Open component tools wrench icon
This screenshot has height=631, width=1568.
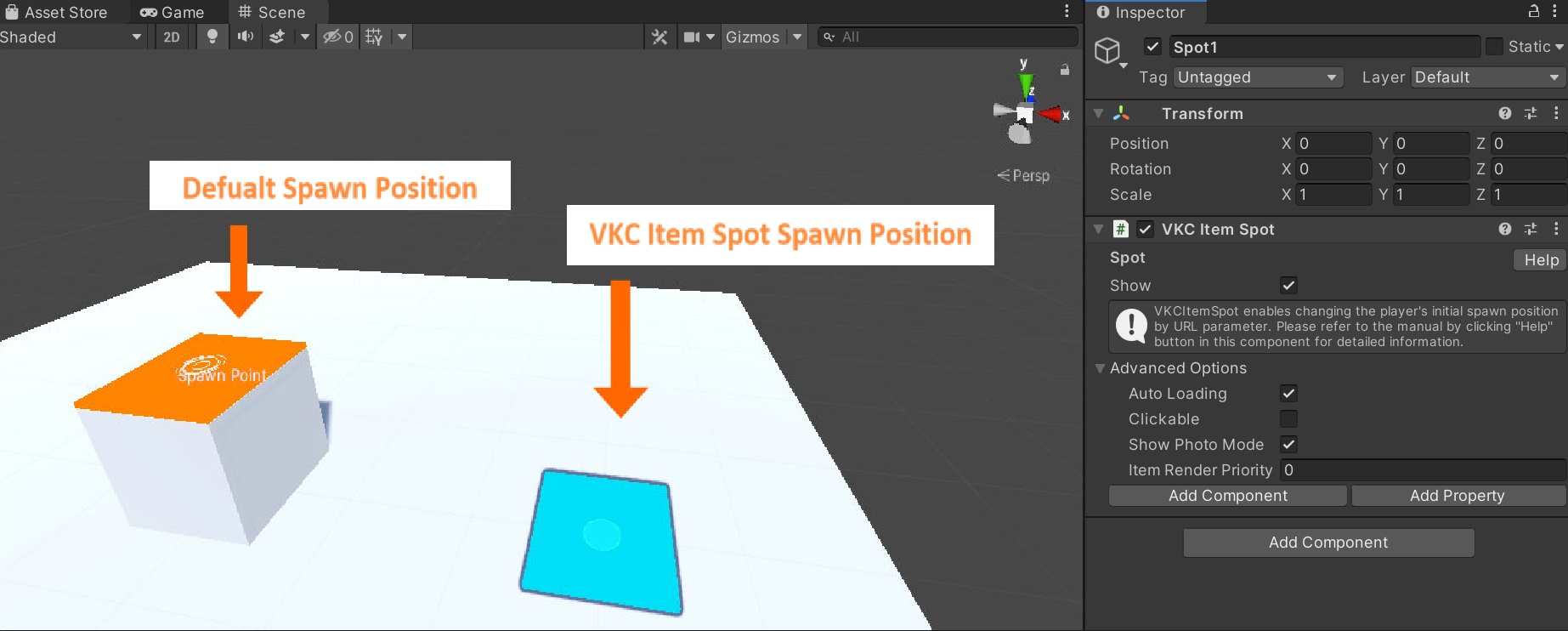[659, 37]
